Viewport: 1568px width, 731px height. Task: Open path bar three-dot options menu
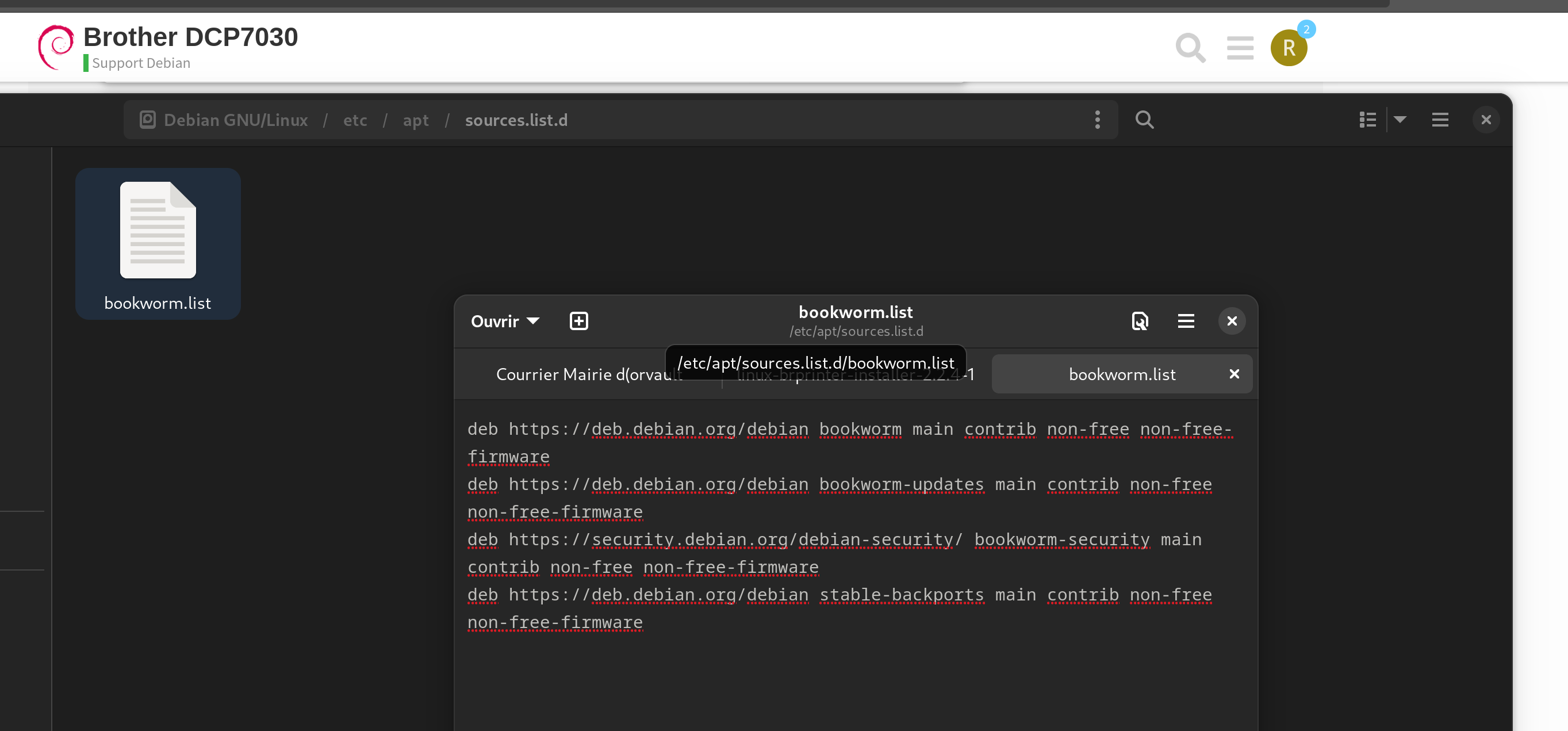click(x=1097, y=120)
